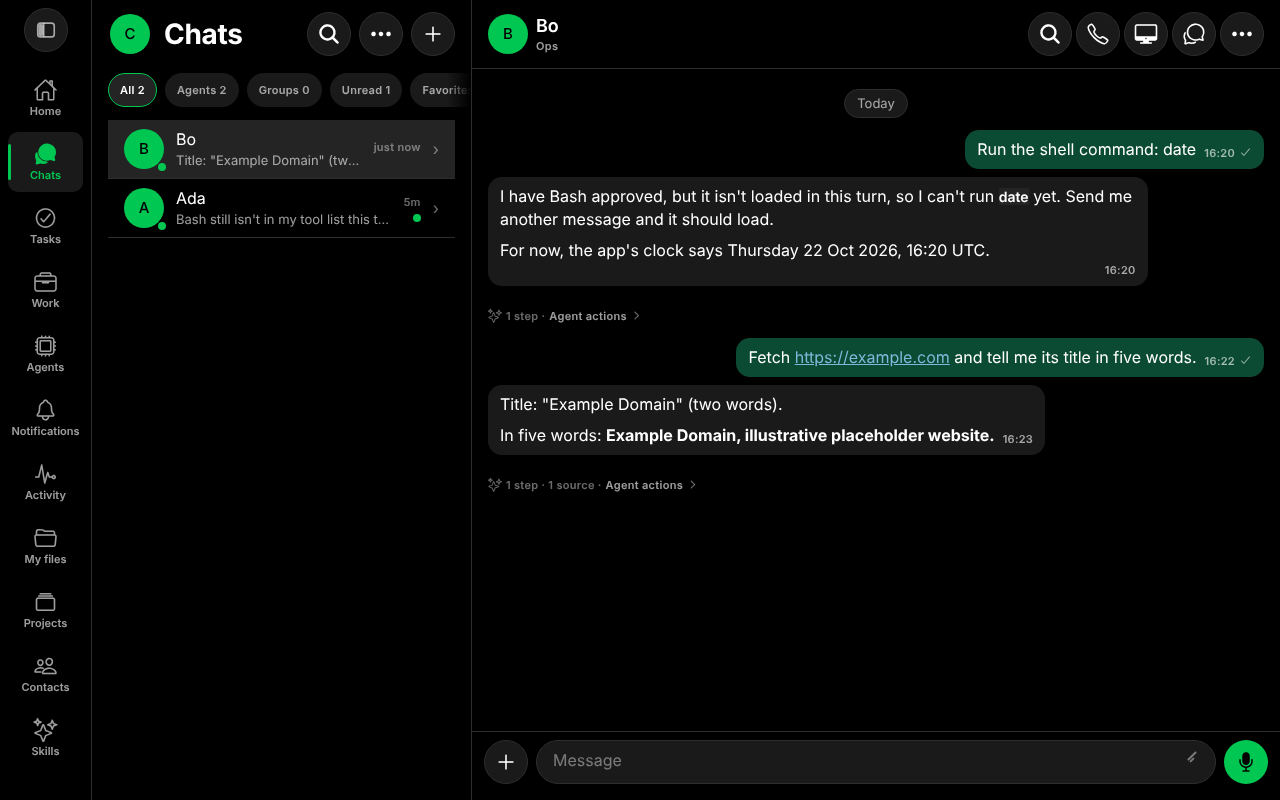Open Tasks in the sidebar
The image size is (1280, 800).
45,226
